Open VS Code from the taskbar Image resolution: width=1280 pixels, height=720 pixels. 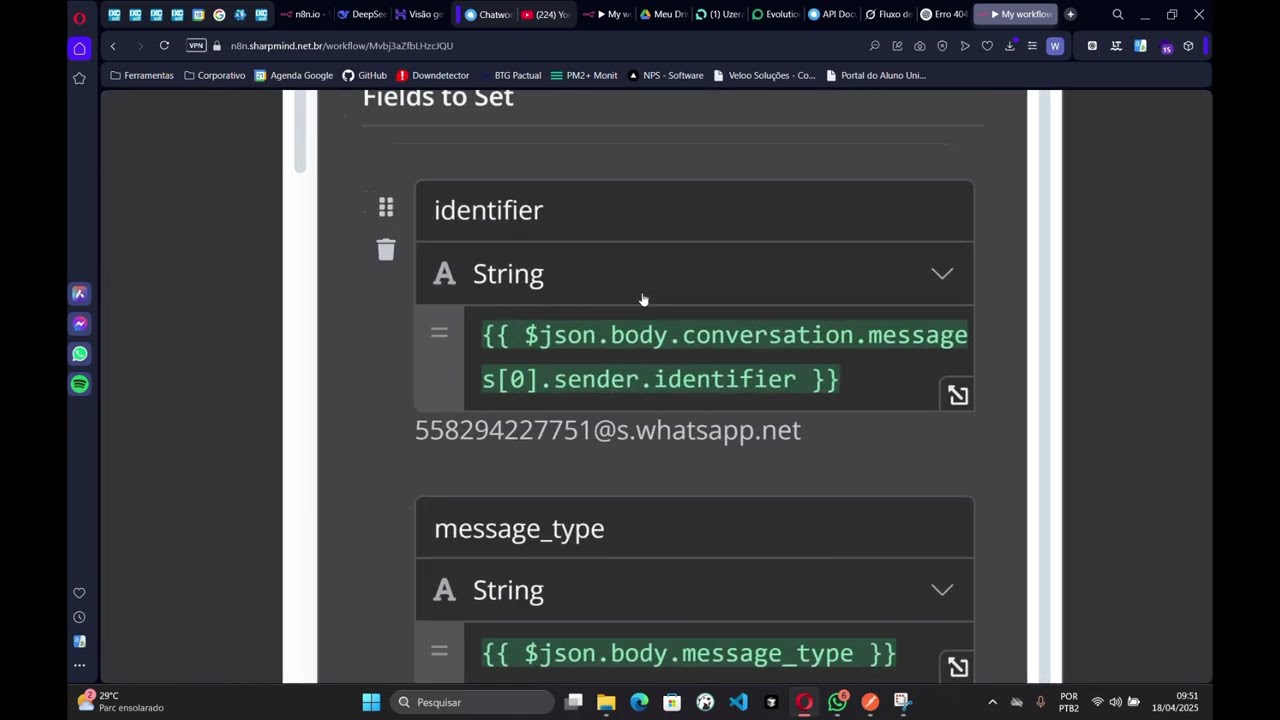pos(738,702)
